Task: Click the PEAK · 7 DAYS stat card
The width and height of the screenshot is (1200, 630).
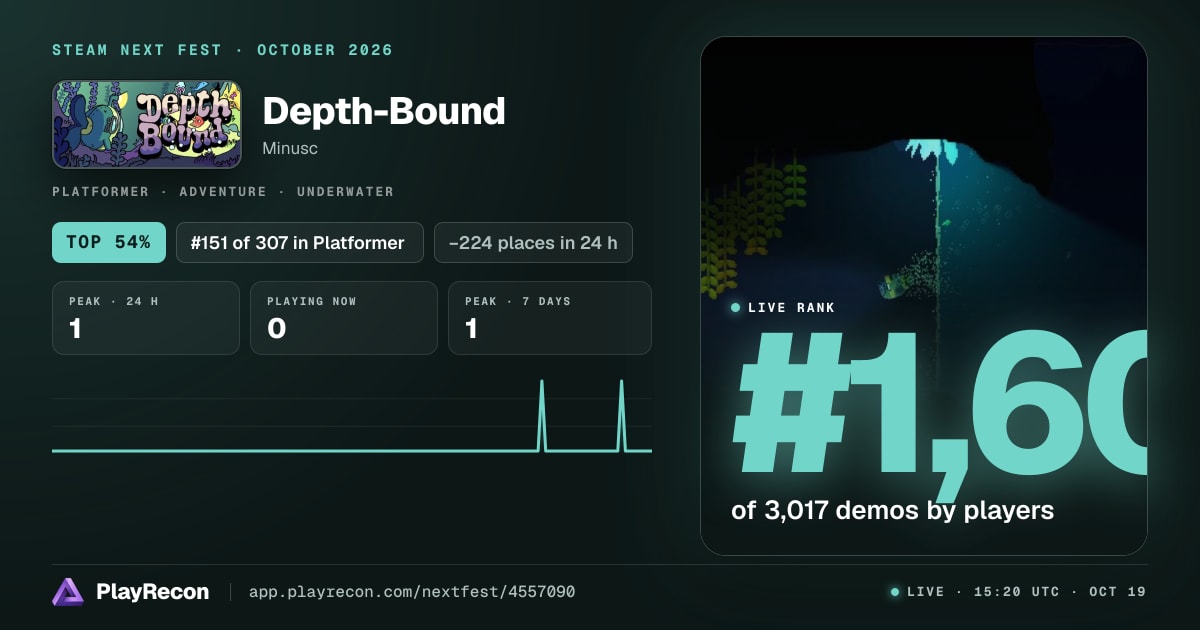Action: [550, 318]
